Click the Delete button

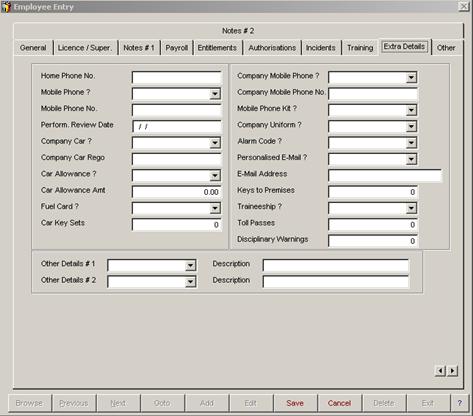pyautogui.click(x=384, y=403)
